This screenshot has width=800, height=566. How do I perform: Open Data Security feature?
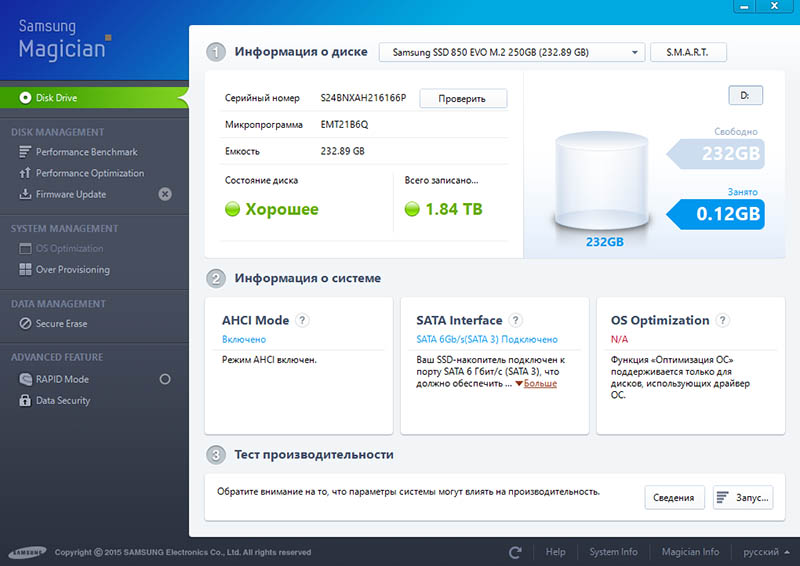coord(63,401)
